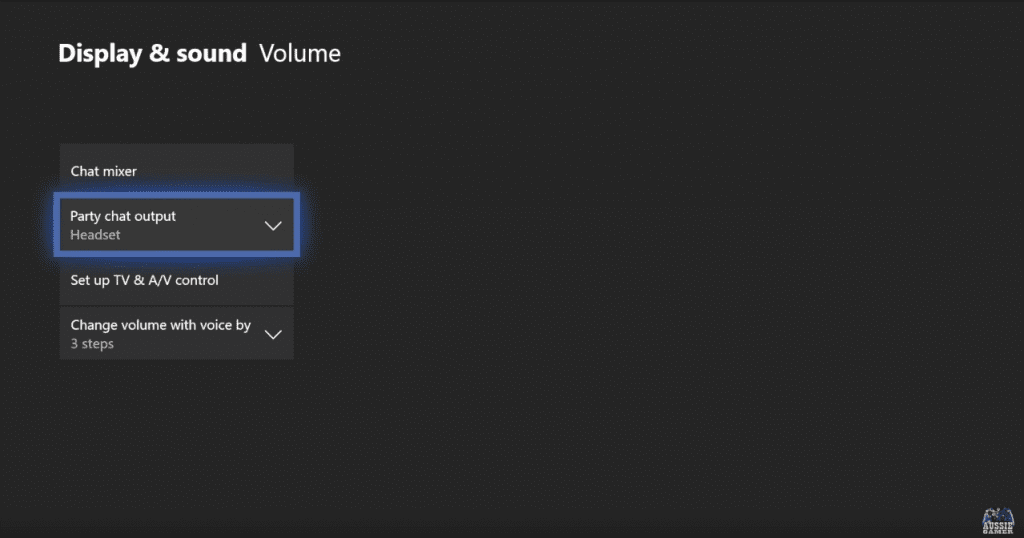Open voice volume step options via chevron
The image size is (1024, 538).
273,334
